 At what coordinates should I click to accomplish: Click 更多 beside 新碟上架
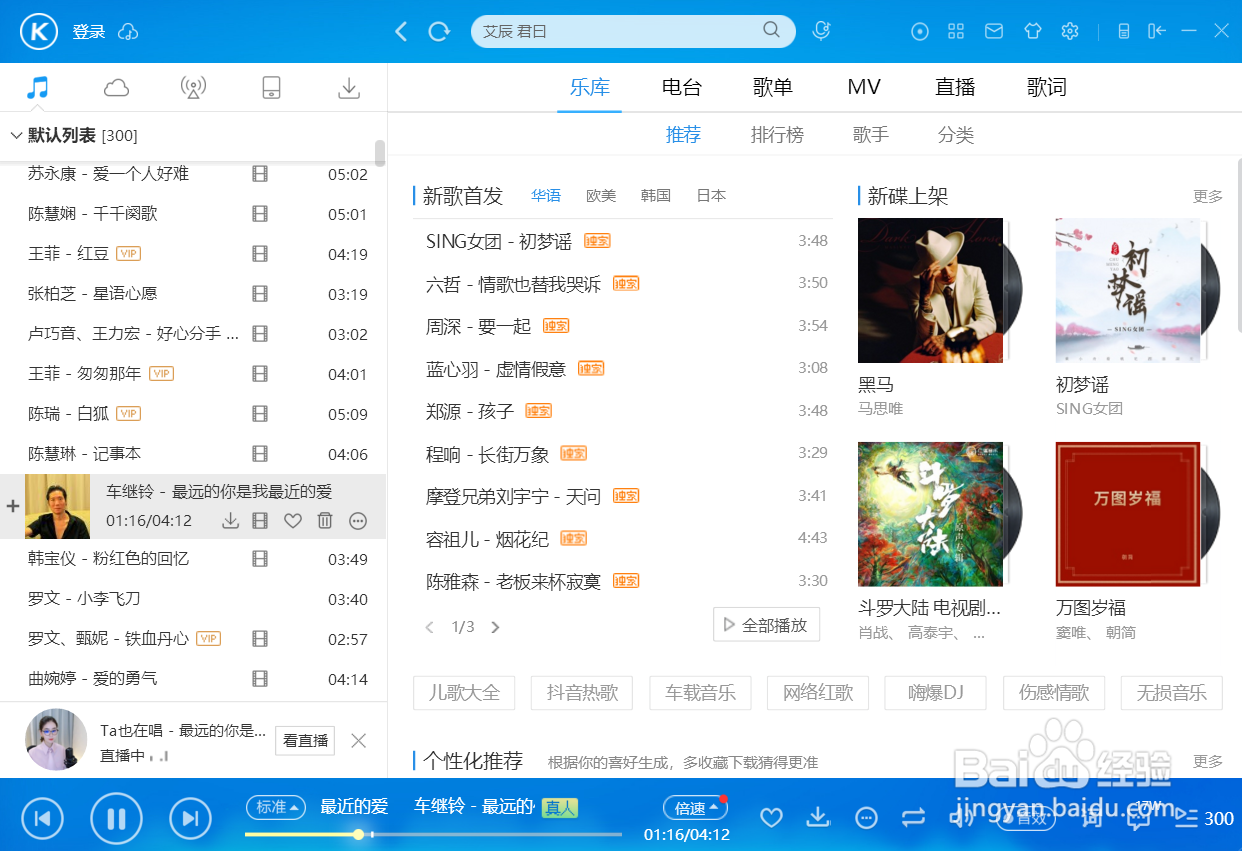point(1208,196)
